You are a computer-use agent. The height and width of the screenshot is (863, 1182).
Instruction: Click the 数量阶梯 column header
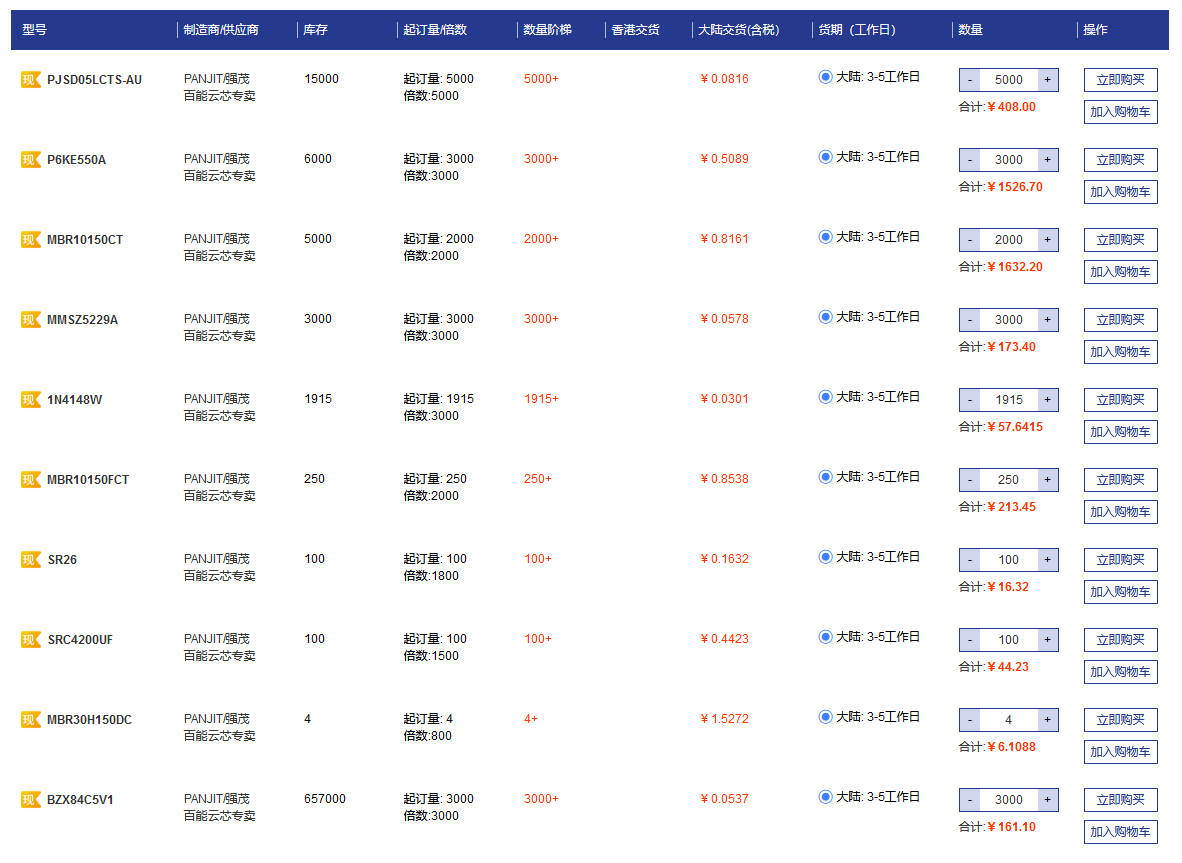point(547,29)
